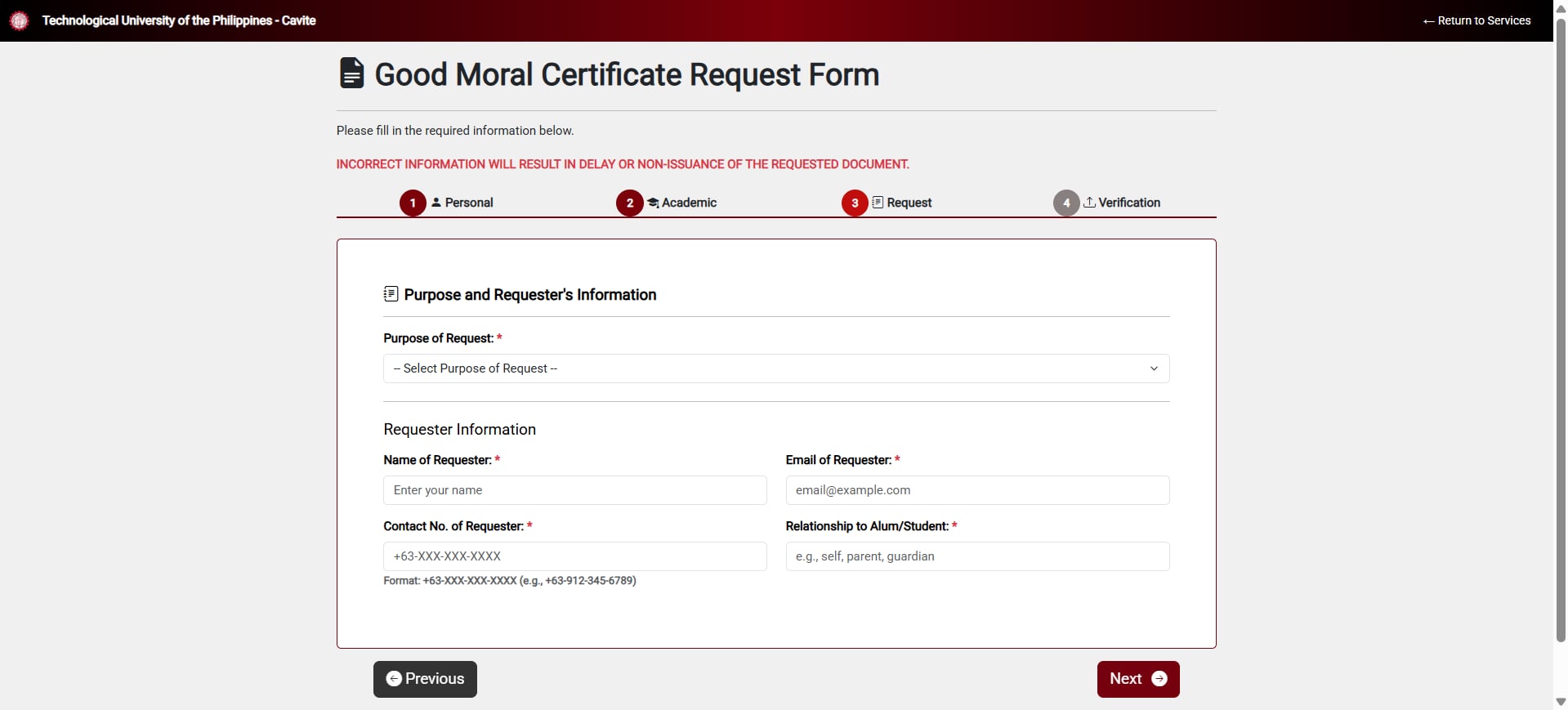
Task: Click the back arrow icon on Previous
Action: pyautogui.click(x=394, y=679)
